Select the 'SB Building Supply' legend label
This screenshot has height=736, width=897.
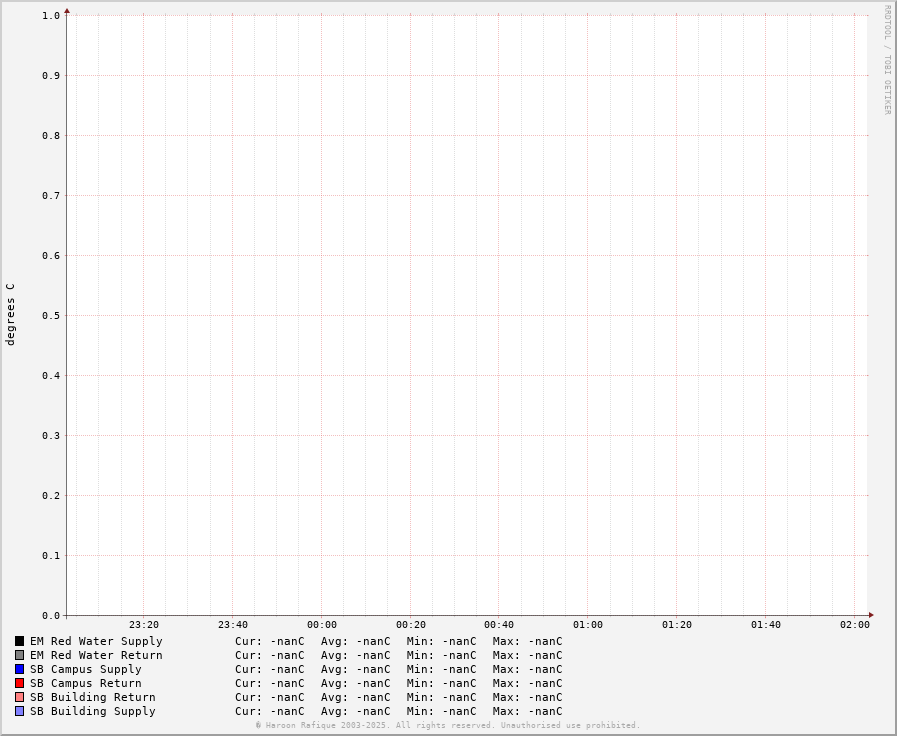tap(92, 711)
